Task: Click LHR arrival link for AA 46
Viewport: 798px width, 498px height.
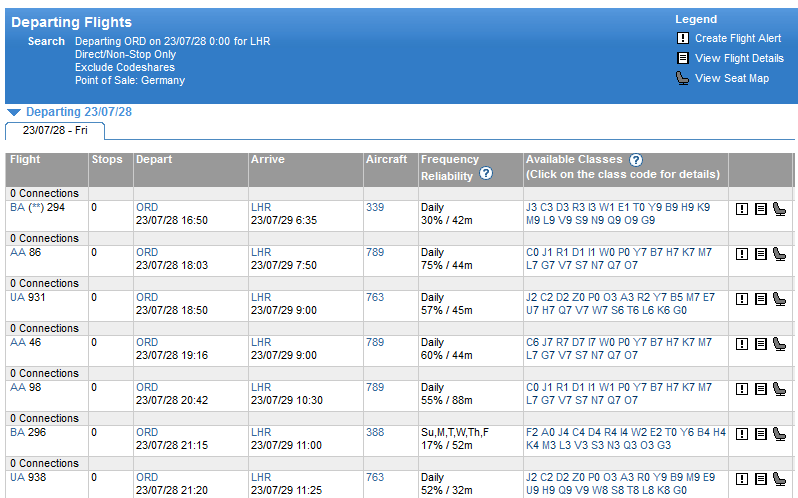Action: (261, 342)
